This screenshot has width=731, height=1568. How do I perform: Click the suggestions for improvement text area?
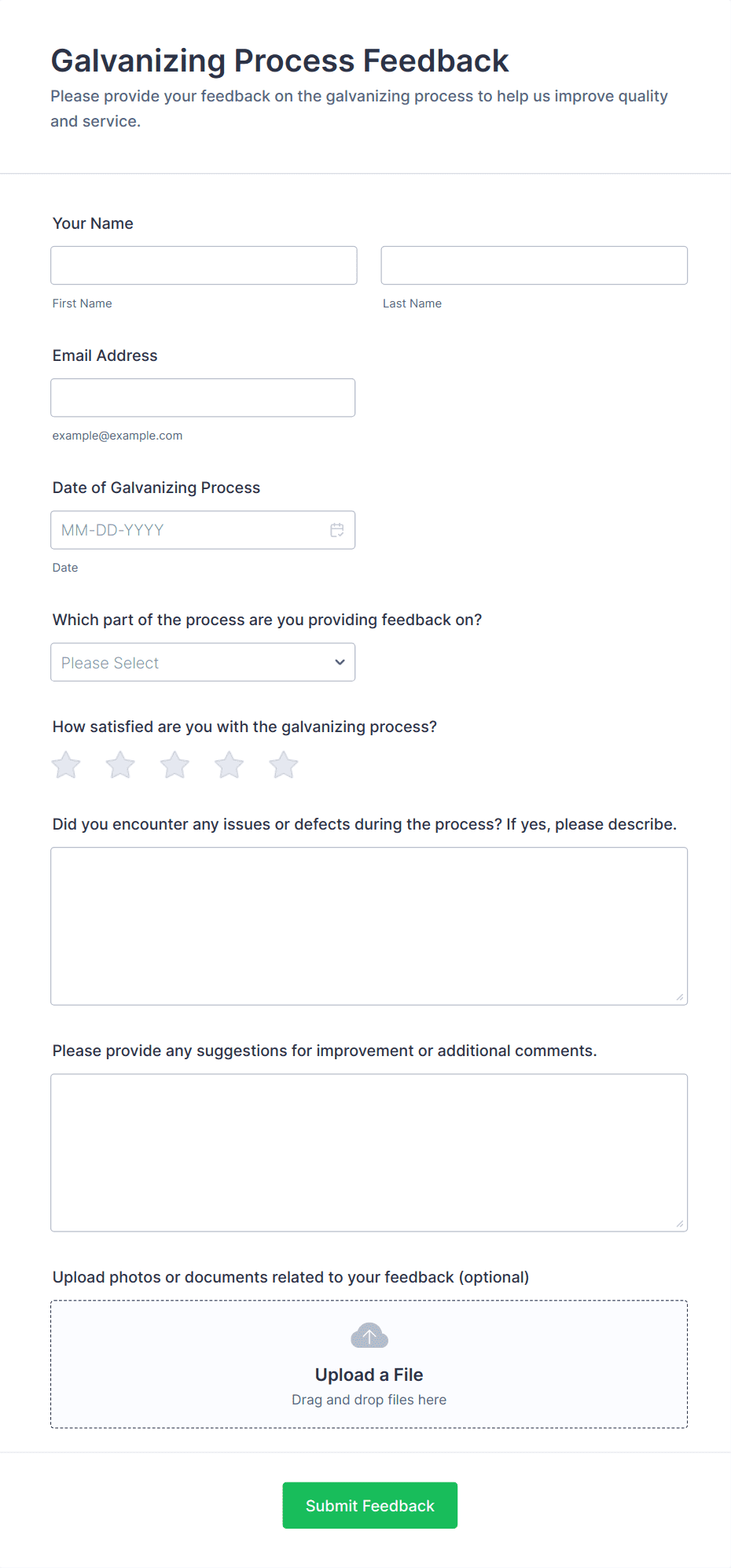pyautogui.click(x=369, y=1152)
